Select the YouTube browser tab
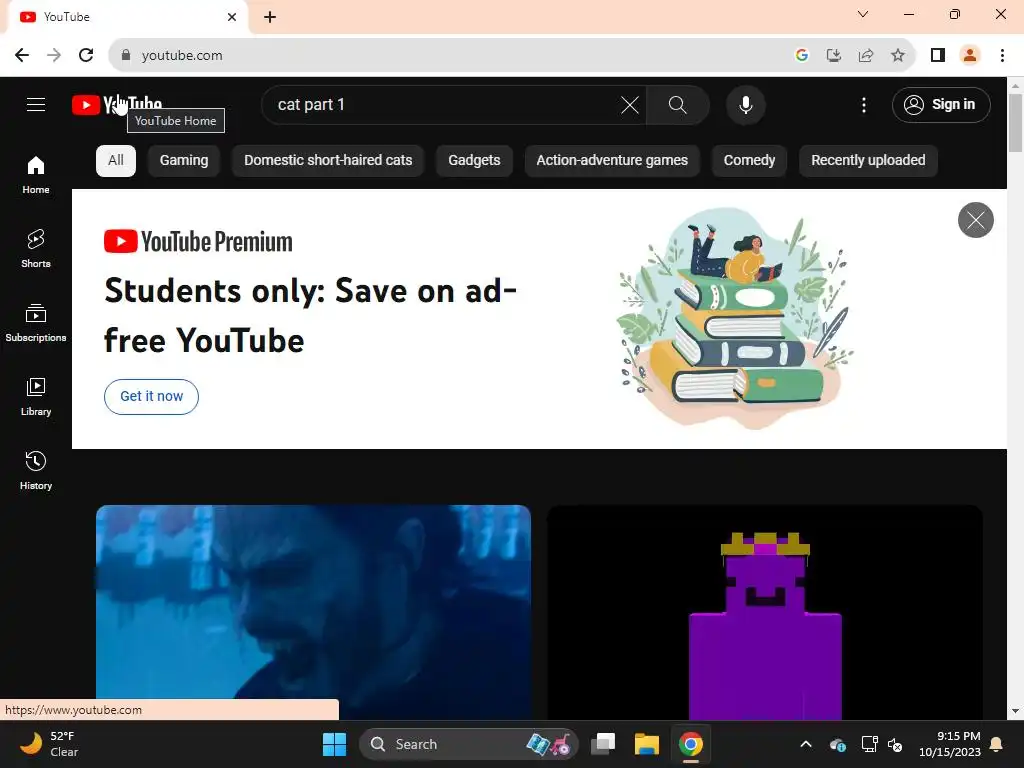 127,17
